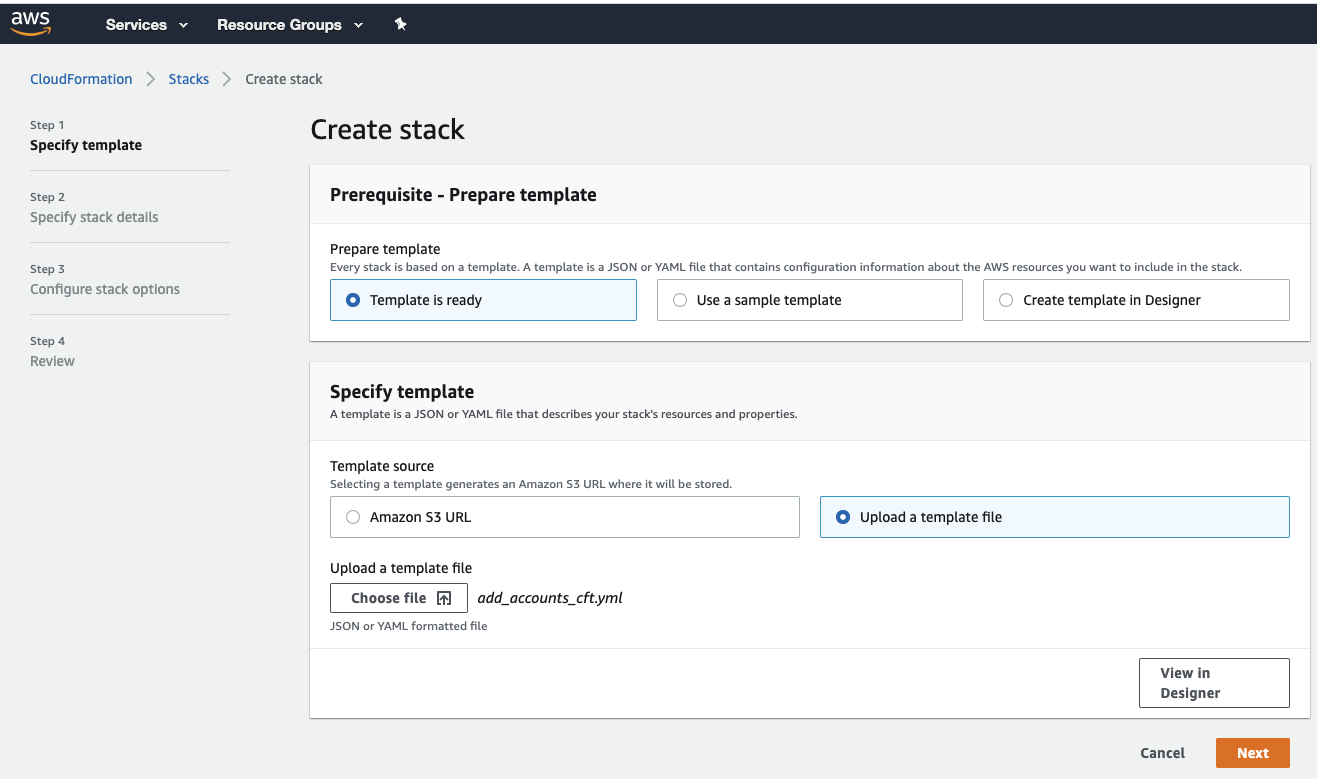
Task: Click the add_accounts_cft.yml file name
Action: 550,598
